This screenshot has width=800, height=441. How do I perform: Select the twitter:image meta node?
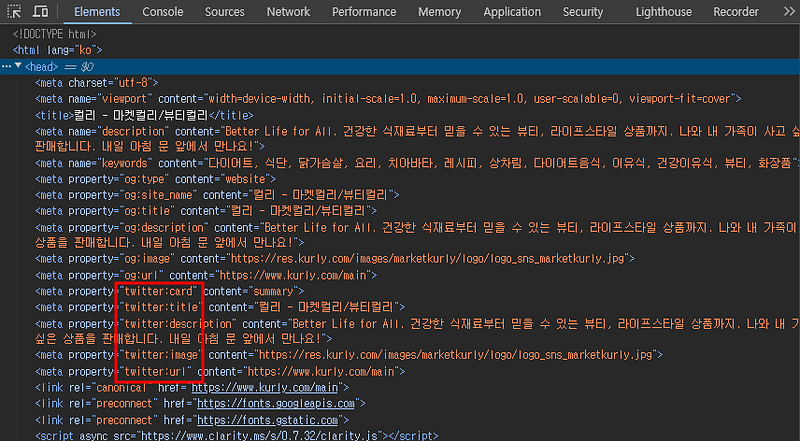(349, 355)
